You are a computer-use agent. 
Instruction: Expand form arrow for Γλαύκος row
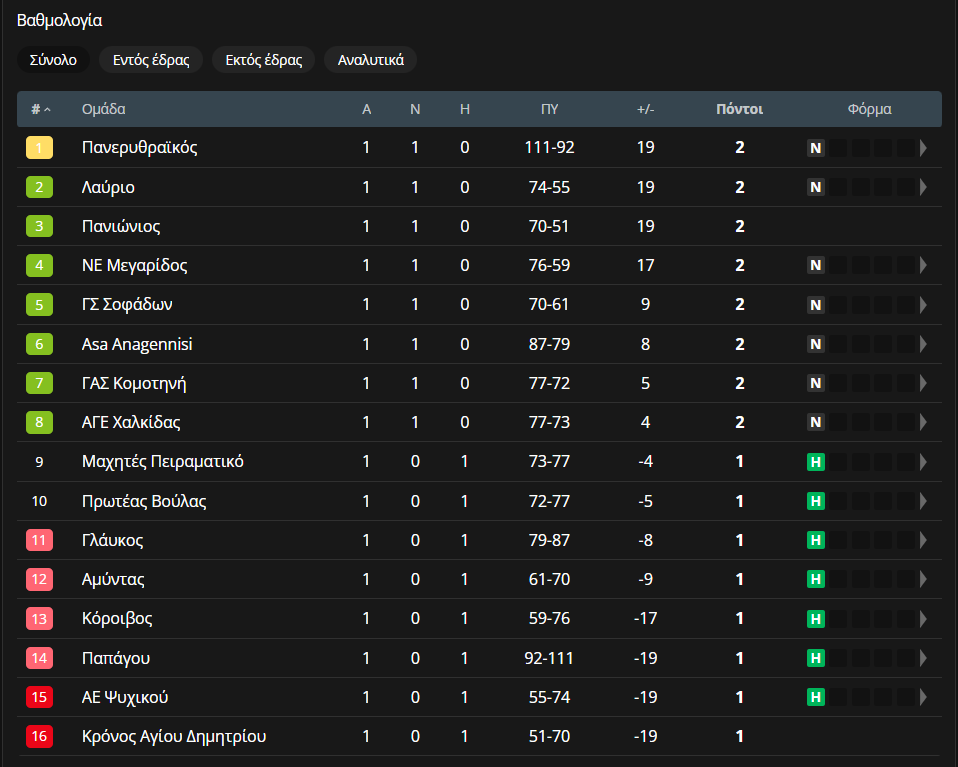click(923, 540)
